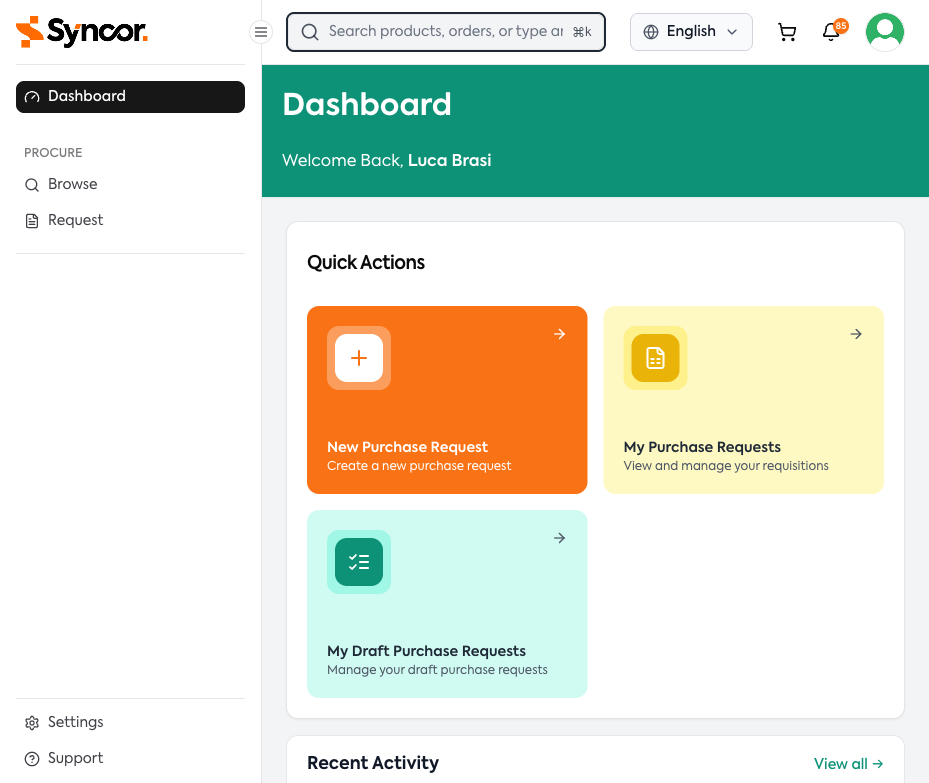The height and width of the screenshot is (783, 929).
Task: Click the document icon next to Request
Action: (31, 219)
